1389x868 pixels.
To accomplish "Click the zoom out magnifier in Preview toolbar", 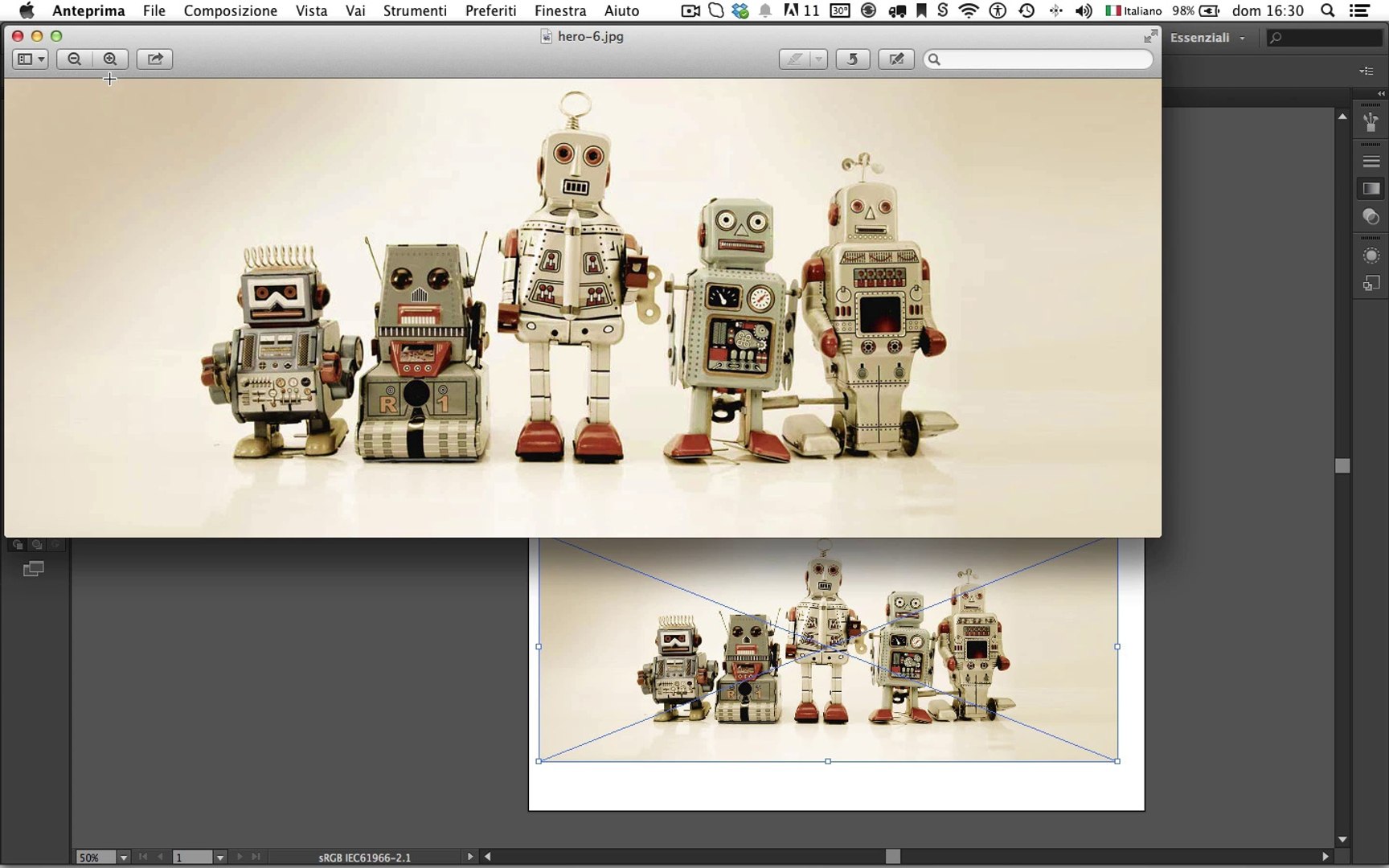I will point(75,59).
